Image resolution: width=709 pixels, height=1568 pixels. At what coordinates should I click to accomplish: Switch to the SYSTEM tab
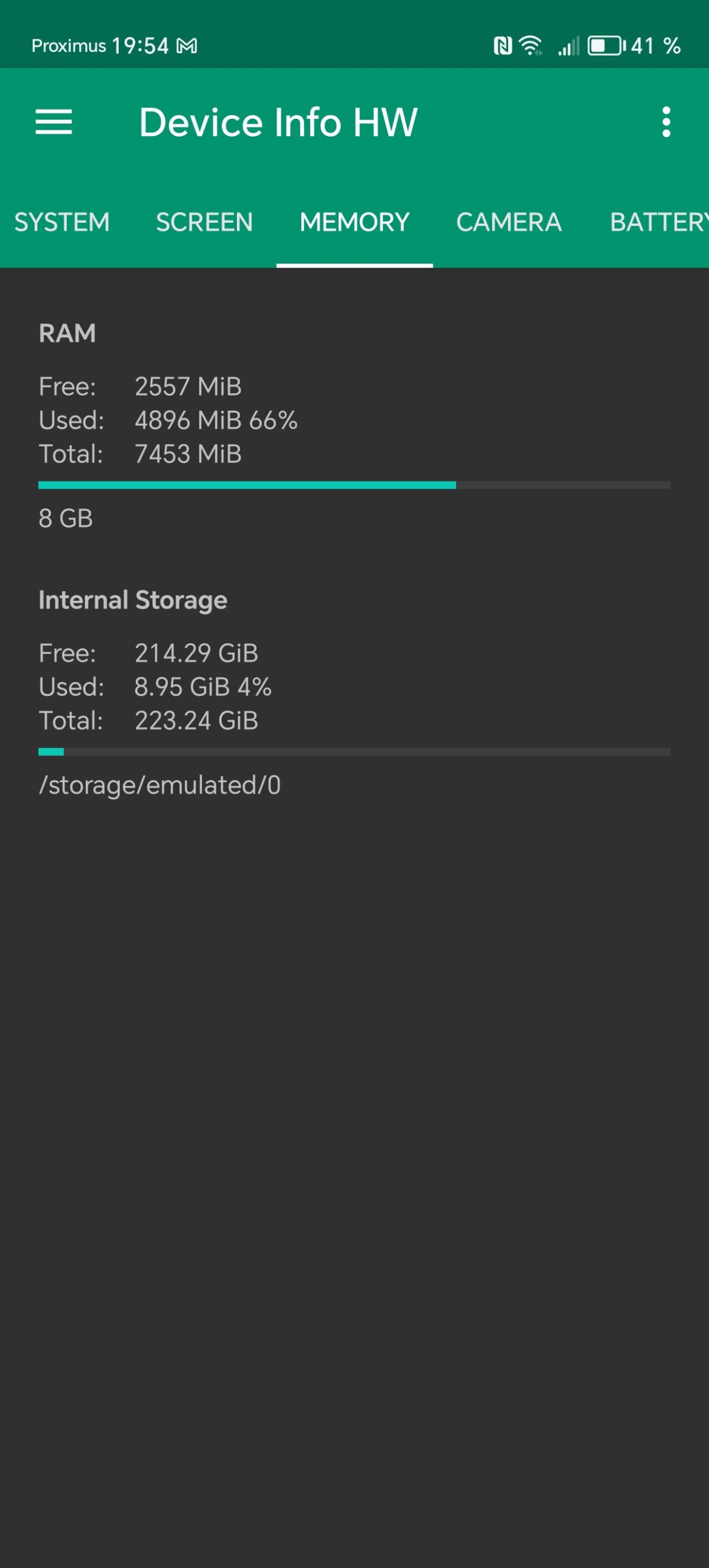tap(62, 222)
